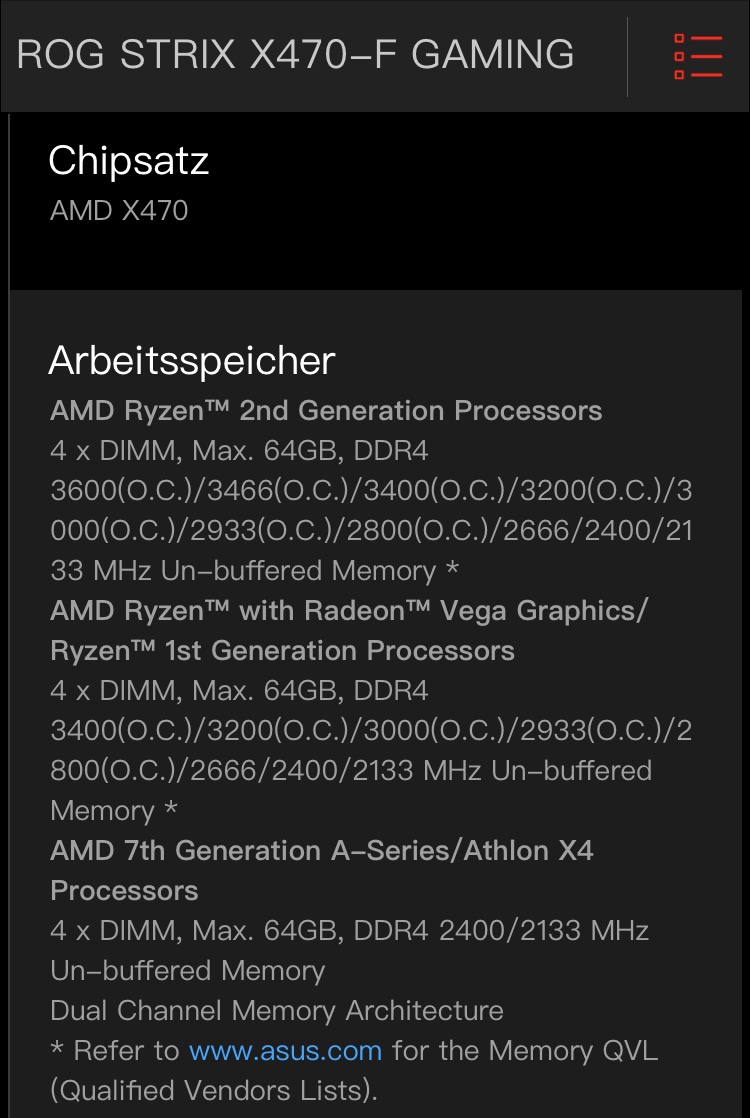This screenshot has height=1118, width=750.
Task: Select the '33 MHz Un-buffered Memory *' line
Action: click(254, 571)
